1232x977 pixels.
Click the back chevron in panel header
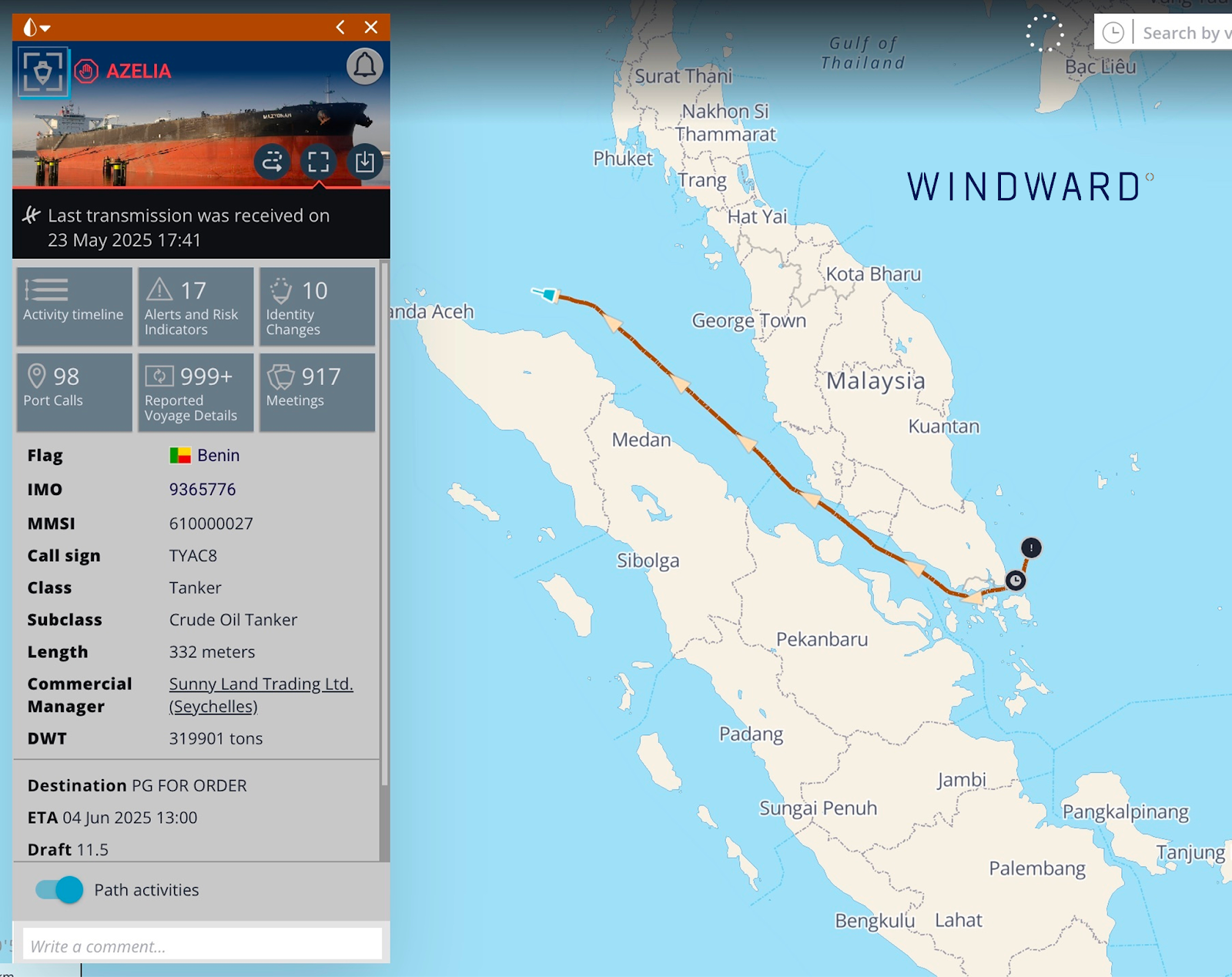click(x=340, y=28)
